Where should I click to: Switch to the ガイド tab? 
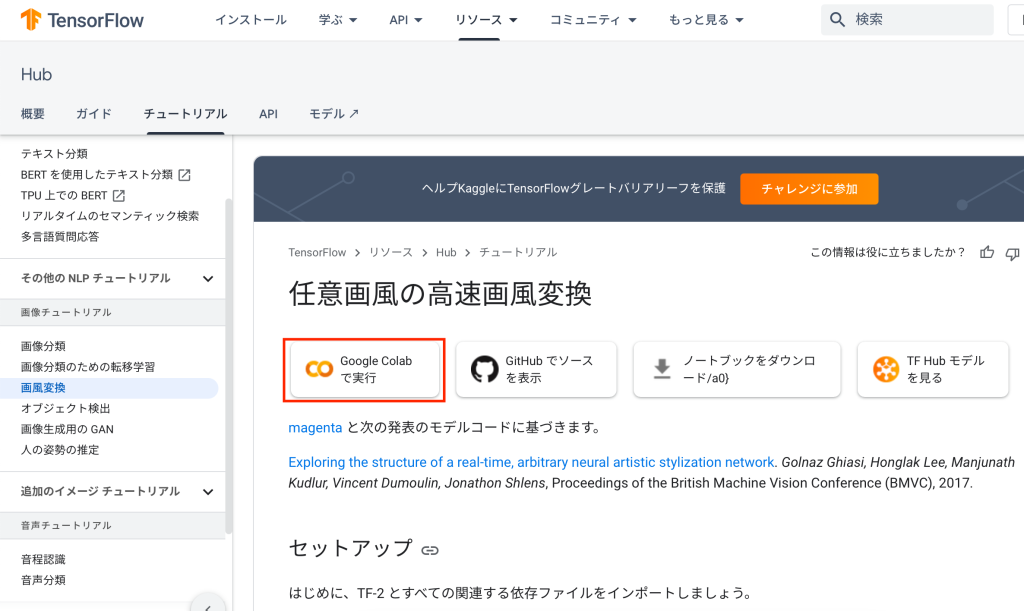click(x=94, y=114)
